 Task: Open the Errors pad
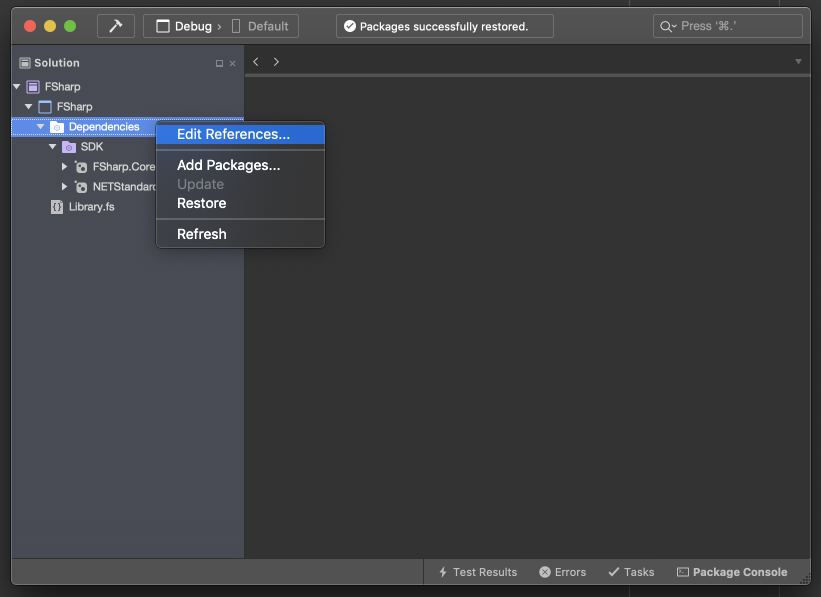[x=563, y=572]
